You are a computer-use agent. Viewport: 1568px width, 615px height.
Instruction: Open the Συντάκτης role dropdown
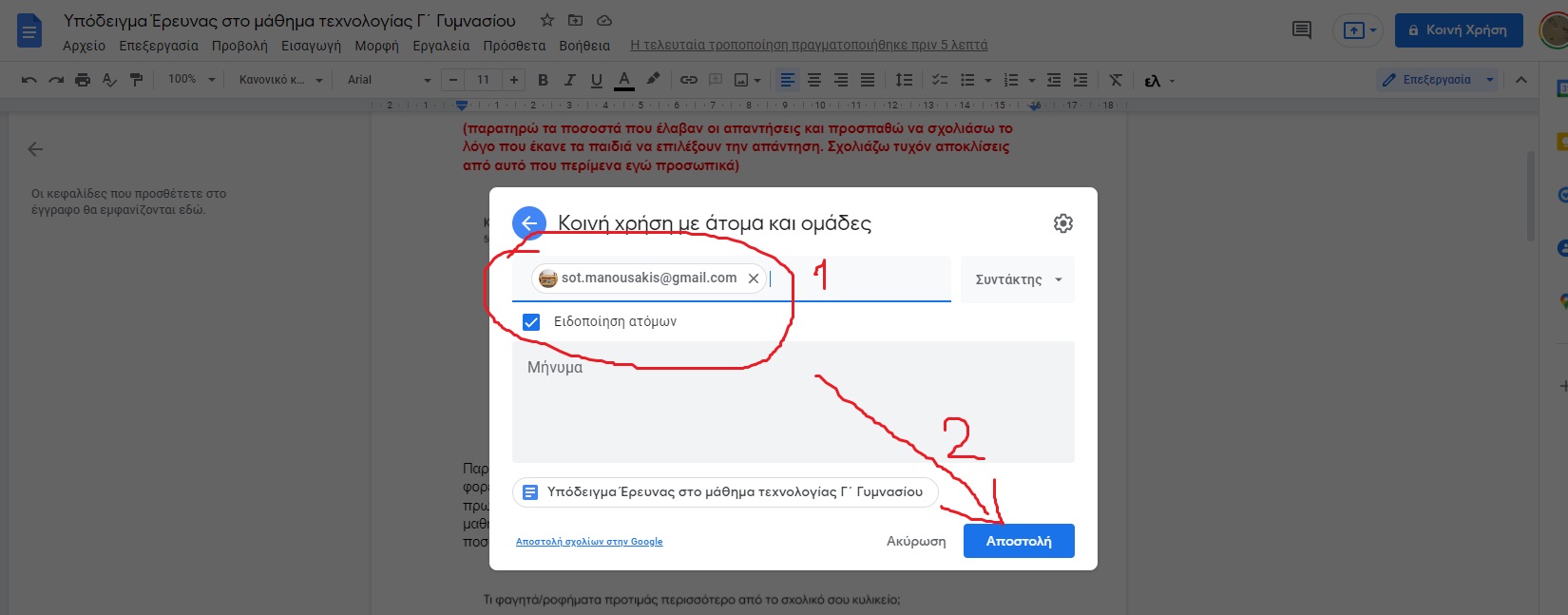pos(1018,279)
